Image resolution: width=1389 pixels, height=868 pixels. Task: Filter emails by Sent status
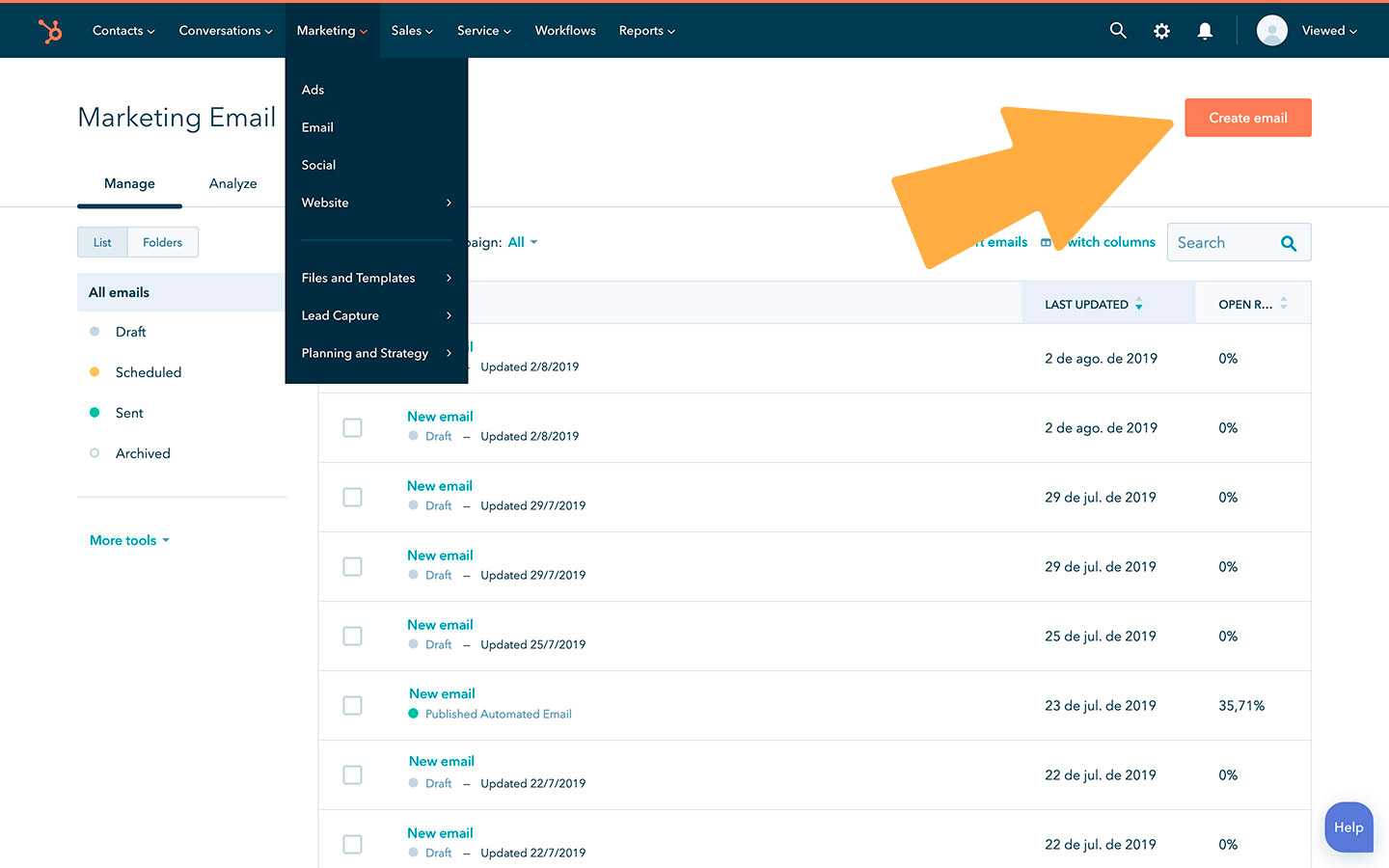coord(129,413)
